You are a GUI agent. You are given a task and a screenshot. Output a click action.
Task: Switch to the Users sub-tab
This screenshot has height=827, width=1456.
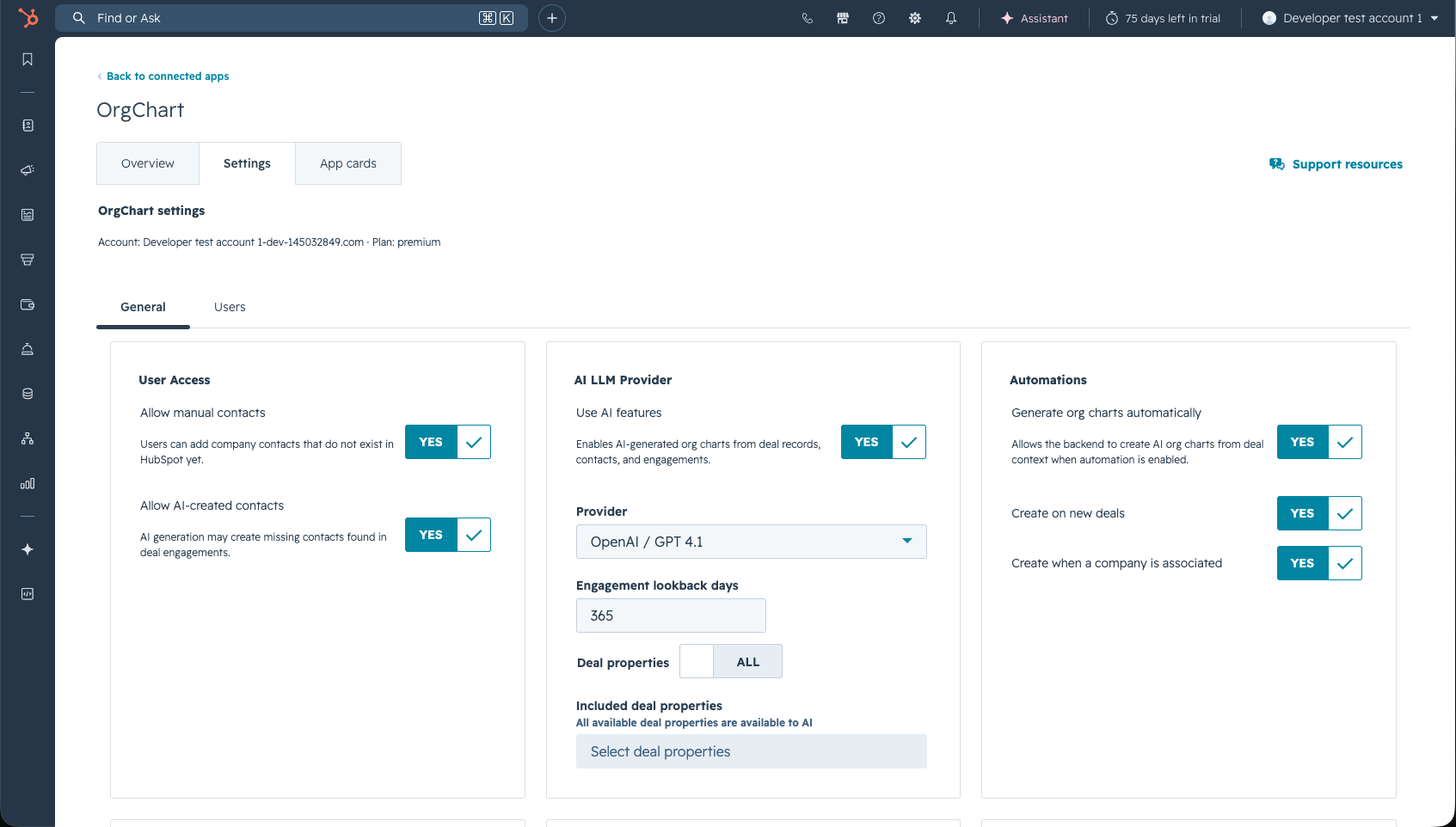[230, 307]
